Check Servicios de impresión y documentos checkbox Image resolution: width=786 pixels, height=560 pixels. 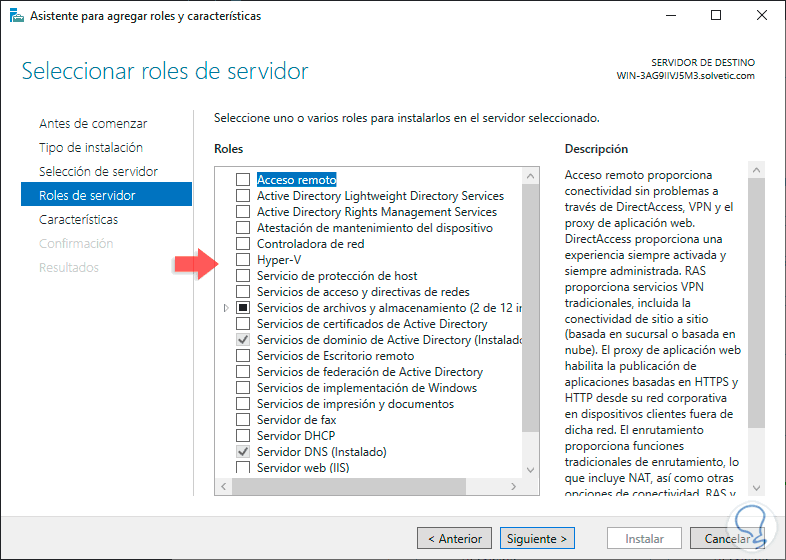243,404
